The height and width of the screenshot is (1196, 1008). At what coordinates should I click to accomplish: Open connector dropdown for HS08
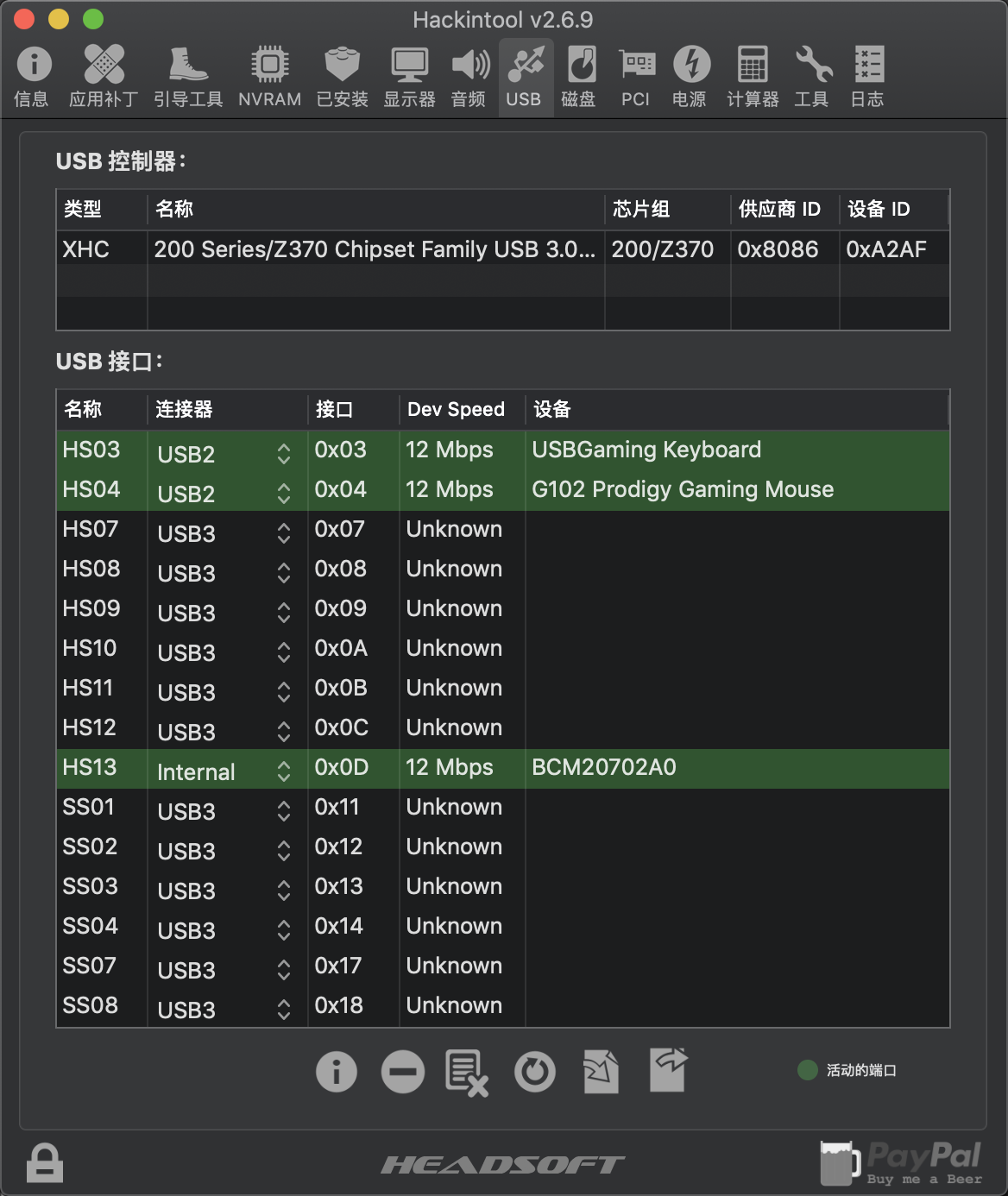[226, 573]
